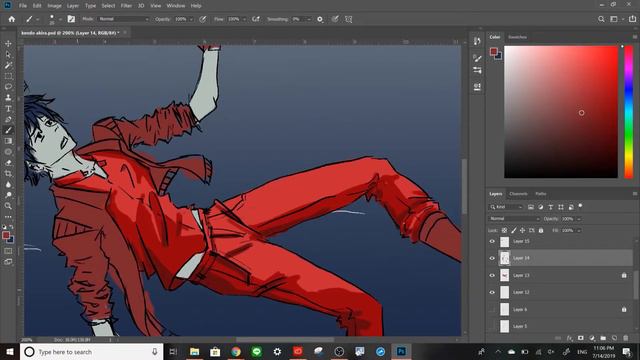
Task: Open brush Opacity dropdown arrow
Action: coord(191,19)
